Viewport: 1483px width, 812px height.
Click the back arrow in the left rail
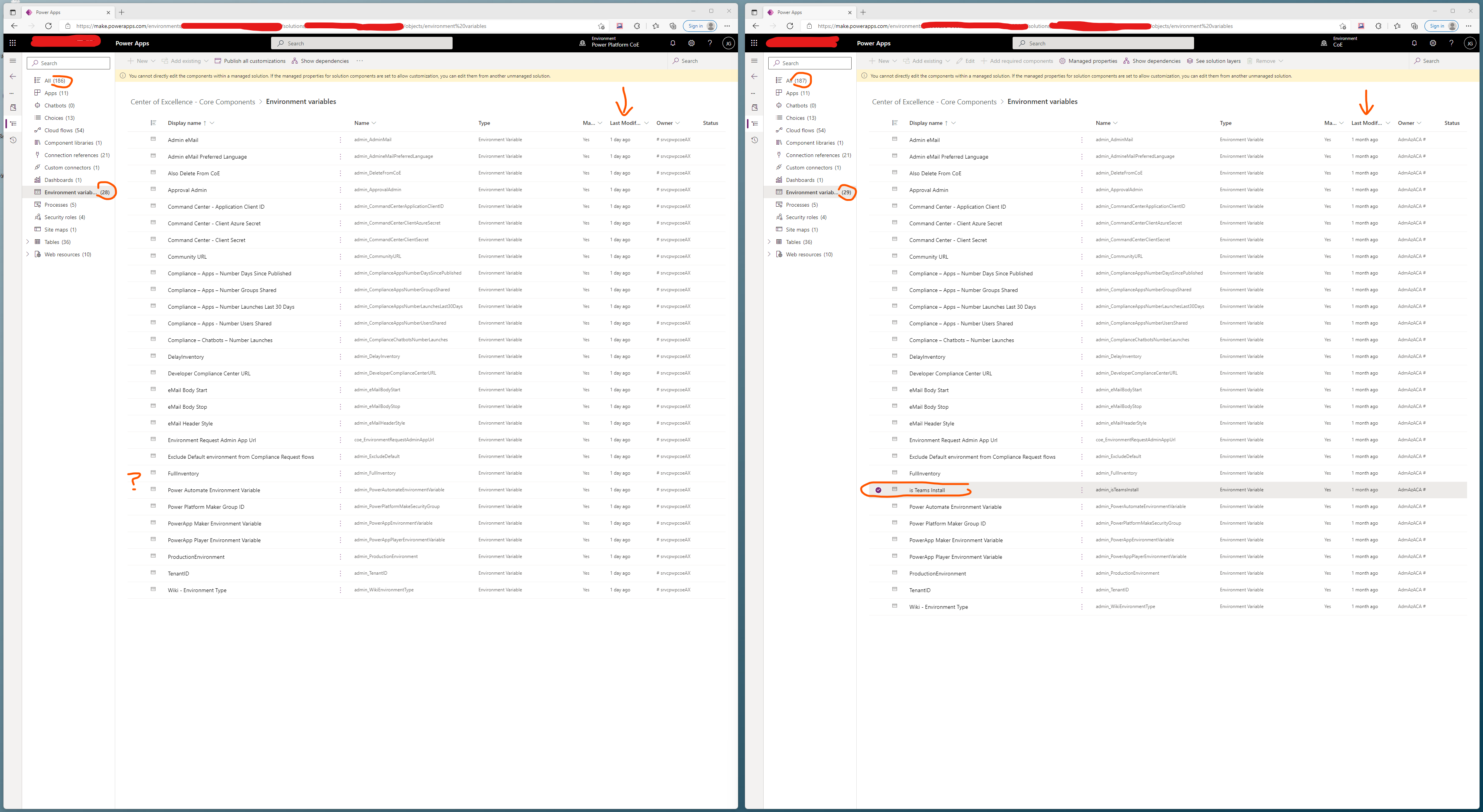(x=13, y=76)
